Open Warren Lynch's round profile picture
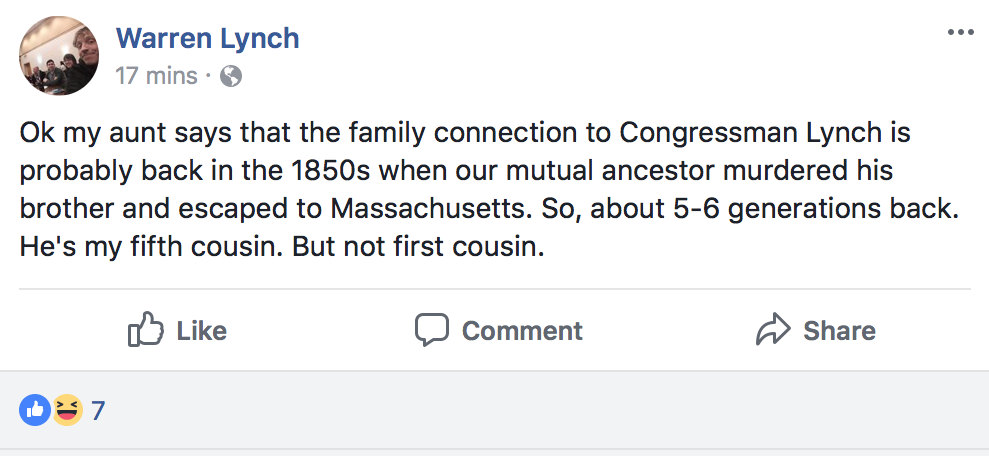 click(59, 56)
